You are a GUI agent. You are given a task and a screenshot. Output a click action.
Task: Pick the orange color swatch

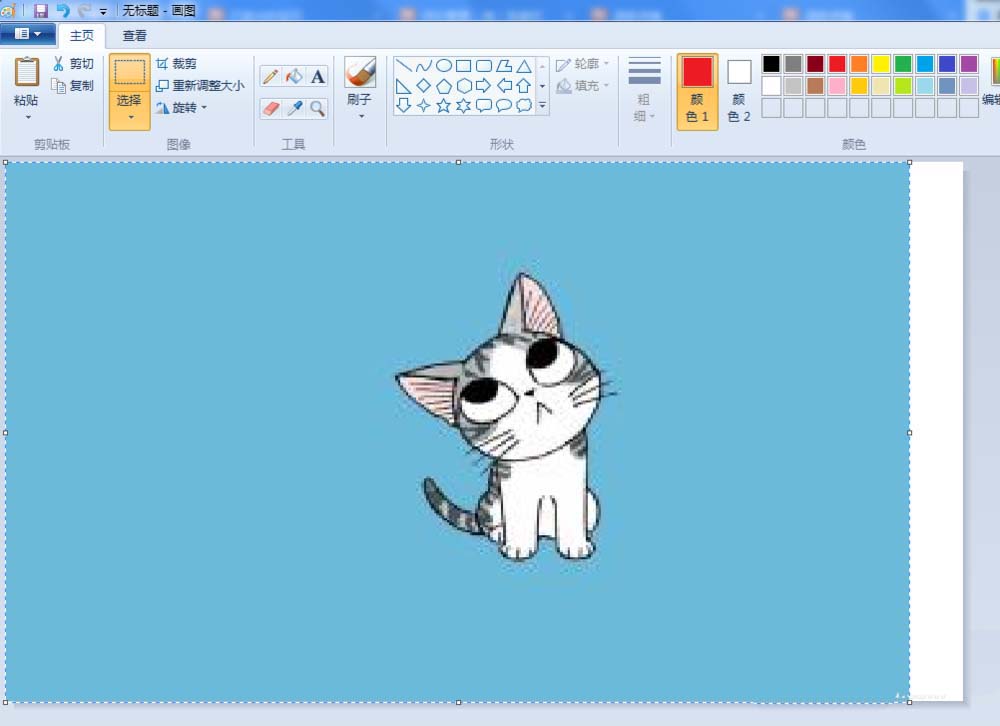[x=859, y=64]
